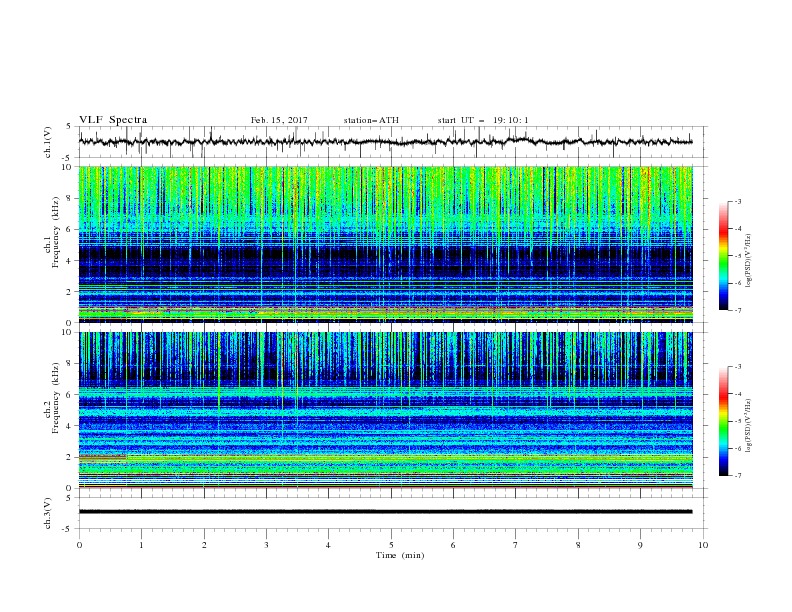Click time axis tick label "10" at bottom right
This screenshot has width=792, height=612.
pyautogui.click(x=703, y=545)
